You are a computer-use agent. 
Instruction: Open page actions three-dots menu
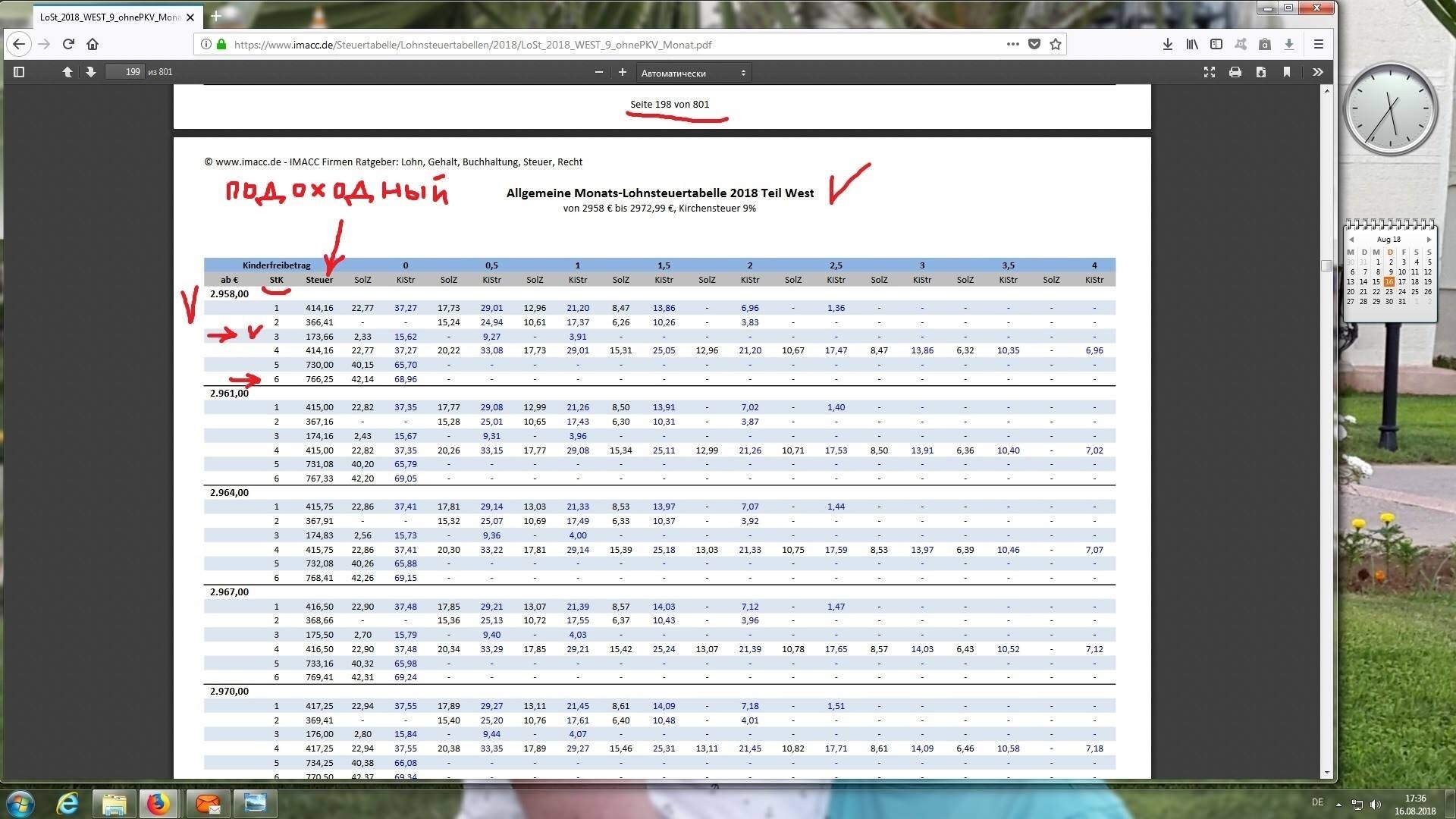[x=1012, y=44]
